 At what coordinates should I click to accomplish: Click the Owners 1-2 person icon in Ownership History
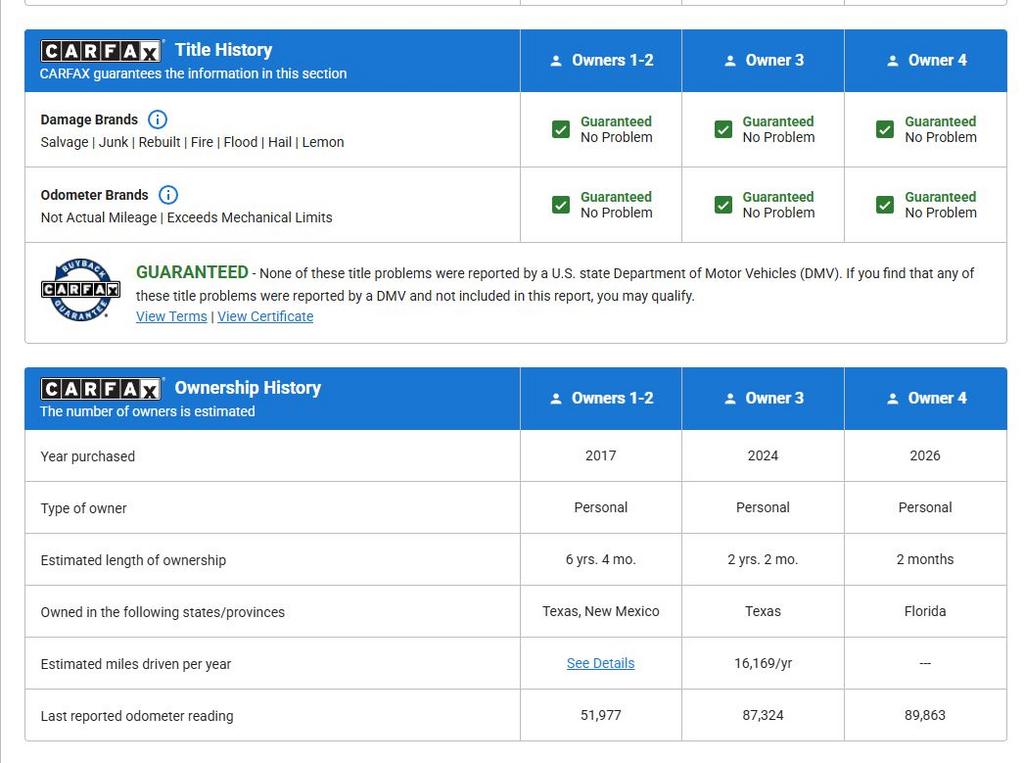556,398
